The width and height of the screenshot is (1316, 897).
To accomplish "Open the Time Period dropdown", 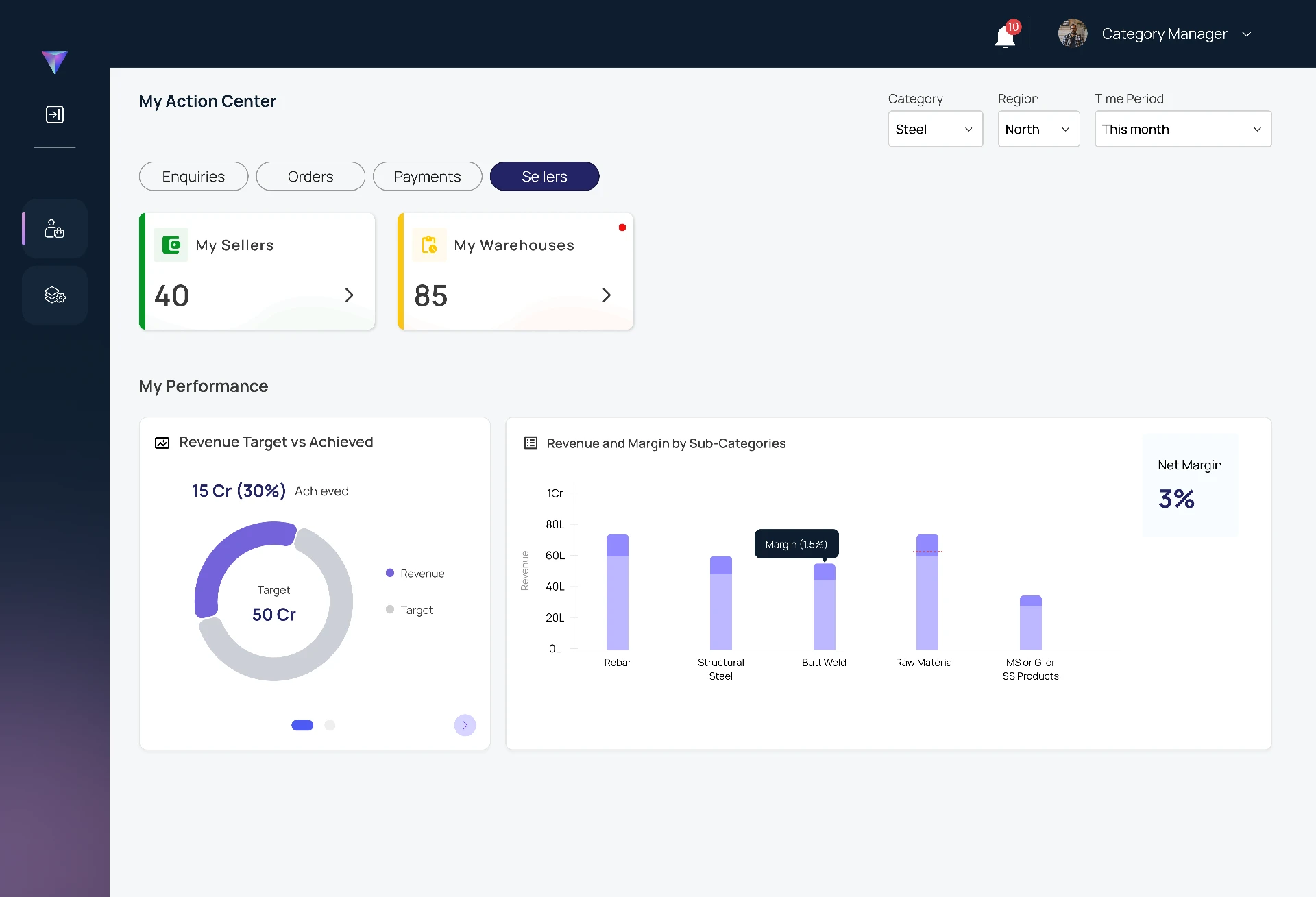I will [x=1183, y=129].
